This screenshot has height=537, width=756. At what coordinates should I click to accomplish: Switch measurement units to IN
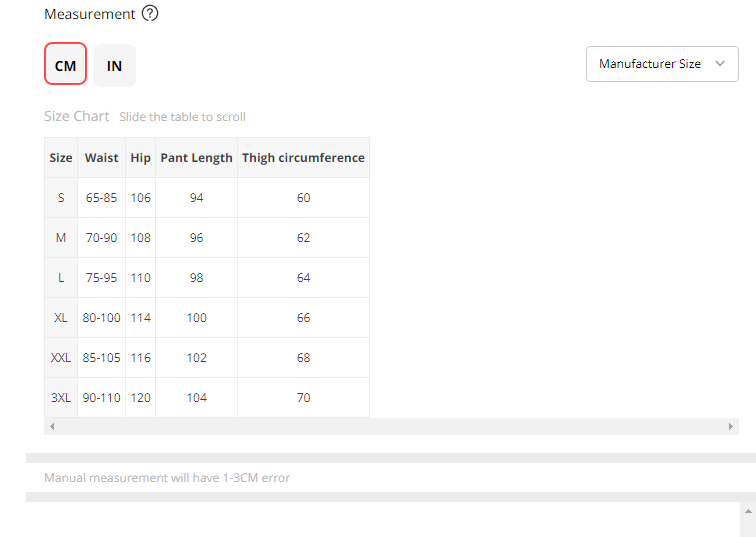115,65
